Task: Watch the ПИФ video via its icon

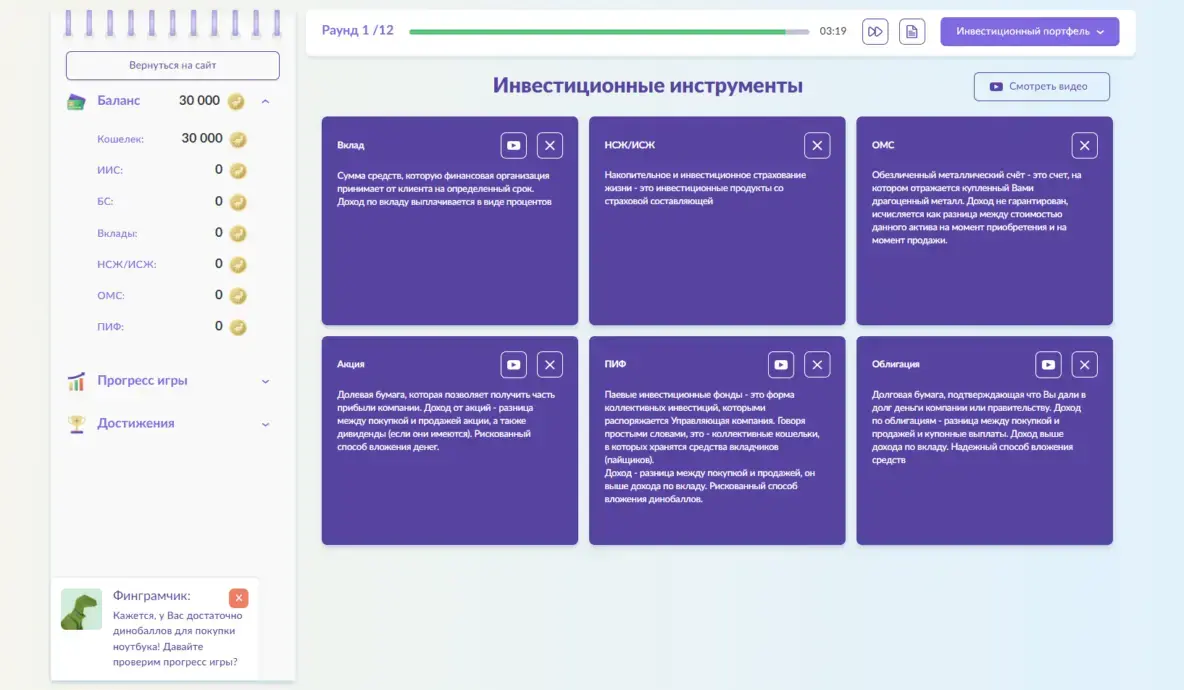Action: pos(781,365)
